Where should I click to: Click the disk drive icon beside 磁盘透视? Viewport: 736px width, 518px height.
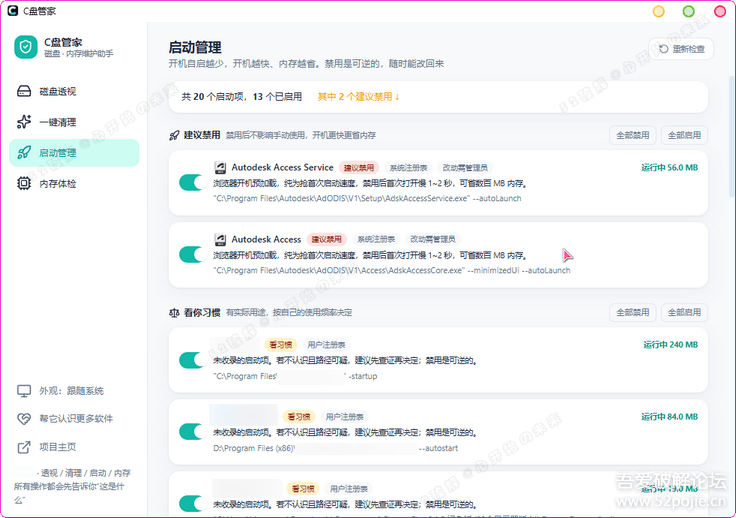click(x=24, y=91)
